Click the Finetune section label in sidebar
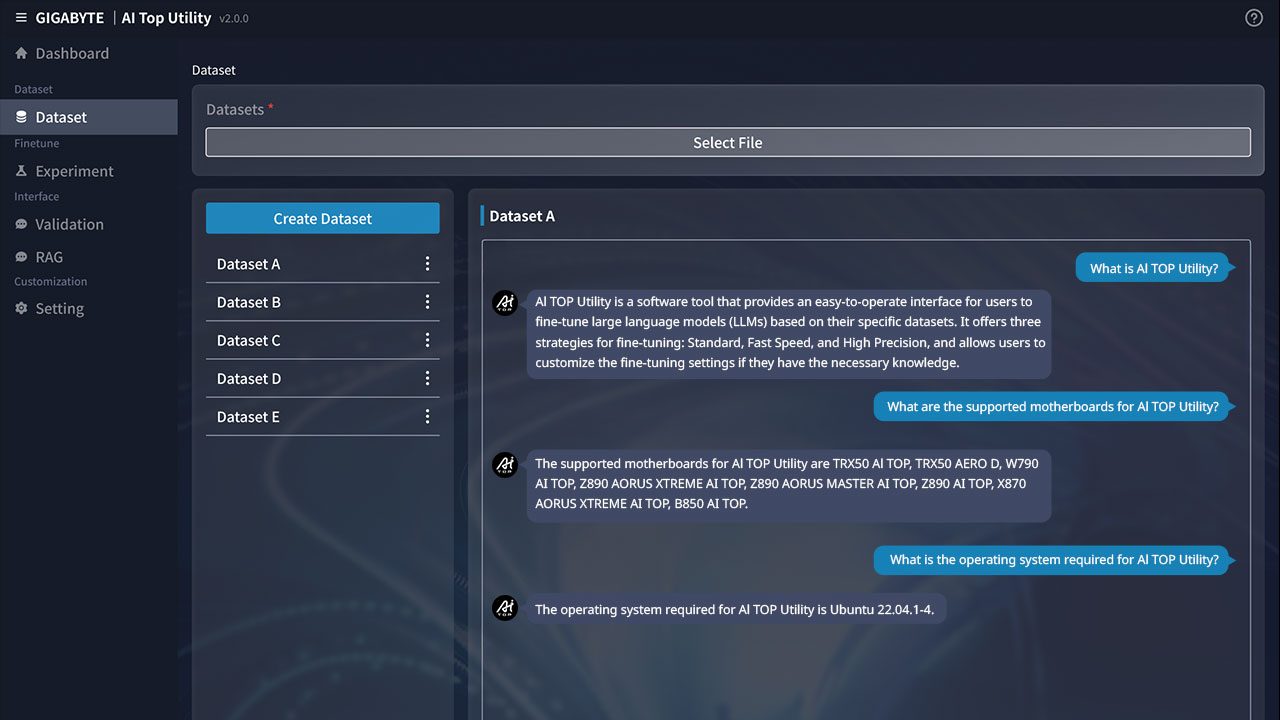 pyautogui.click(x=37, y=143)
